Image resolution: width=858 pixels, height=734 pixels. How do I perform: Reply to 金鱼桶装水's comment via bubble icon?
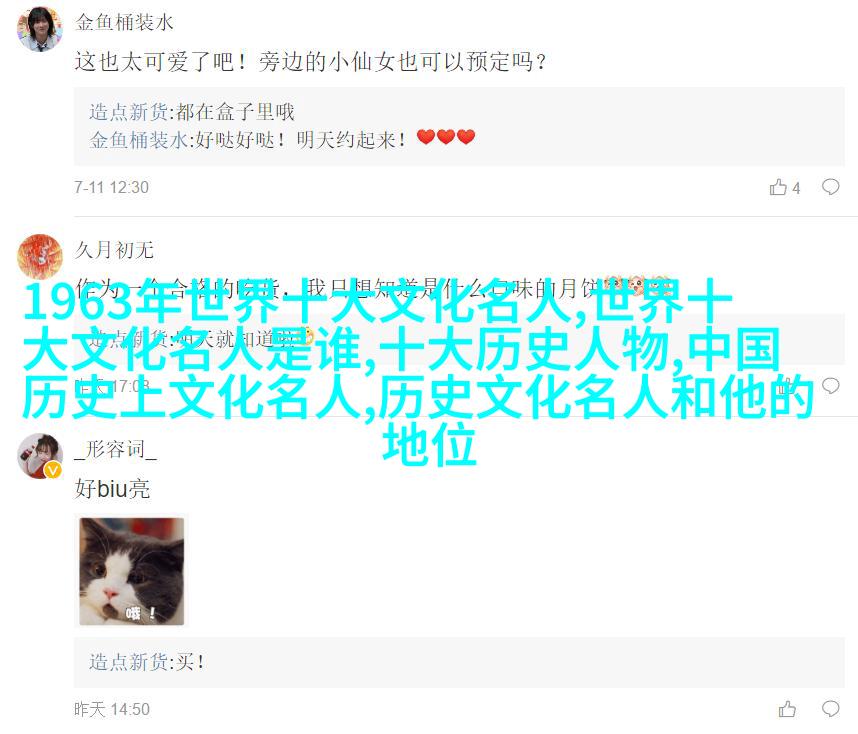[830, 187]
